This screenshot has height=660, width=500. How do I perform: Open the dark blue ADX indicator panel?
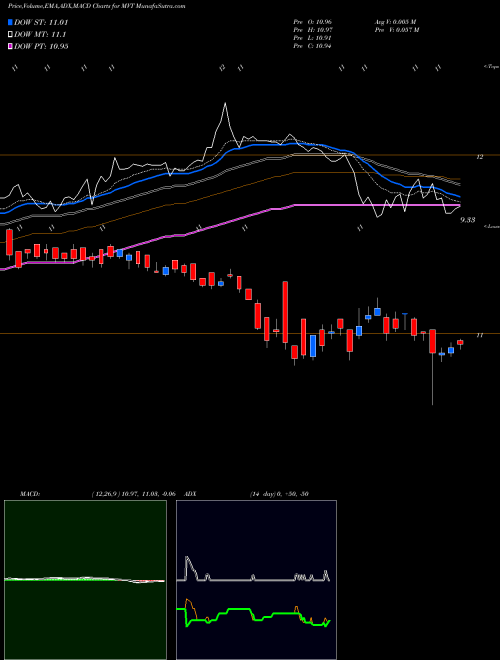[256, 580]
